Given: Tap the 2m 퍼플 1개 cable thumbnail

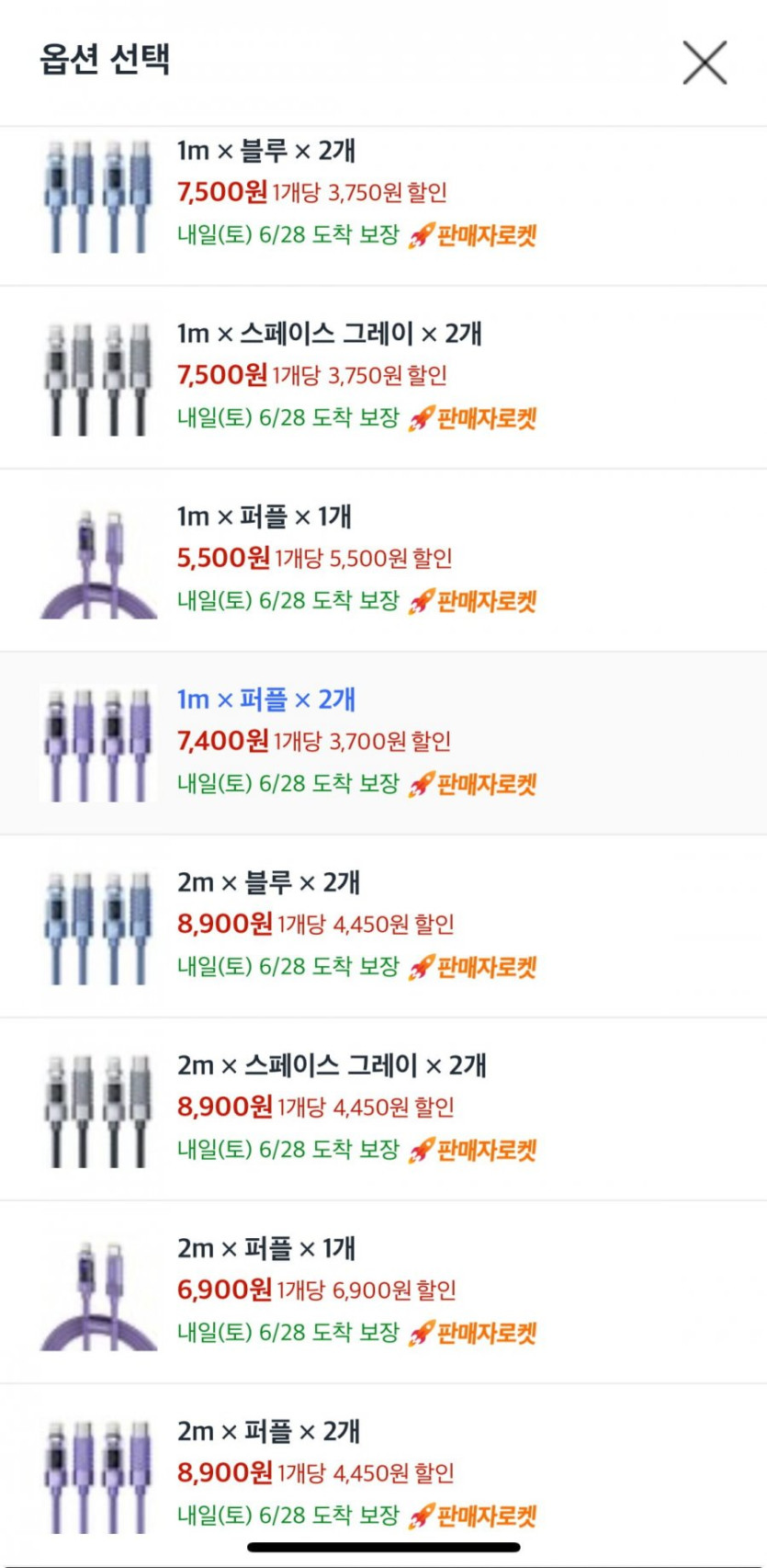Looking at the screenshot, I should click(x=98, y=1292).
